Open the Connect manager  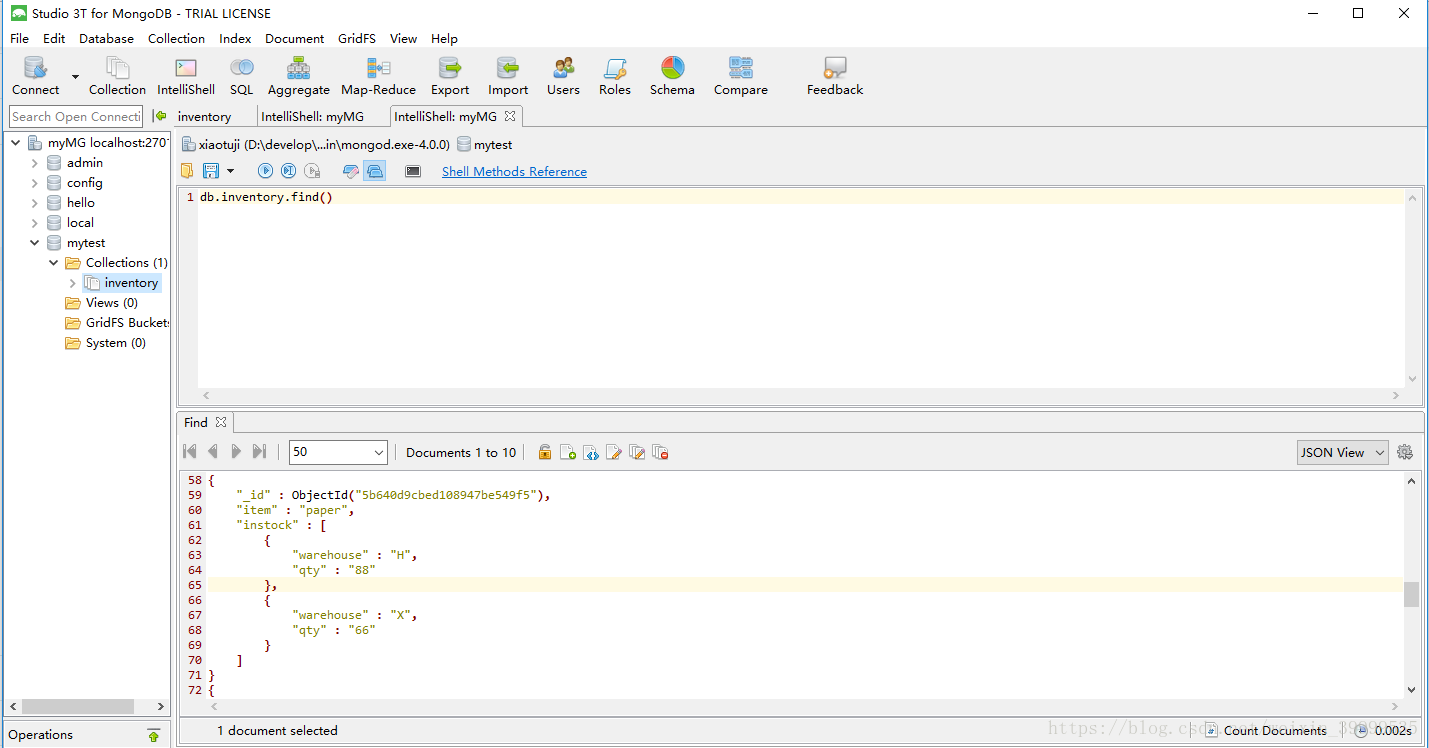pyautogui.click(x=36, y=76)
